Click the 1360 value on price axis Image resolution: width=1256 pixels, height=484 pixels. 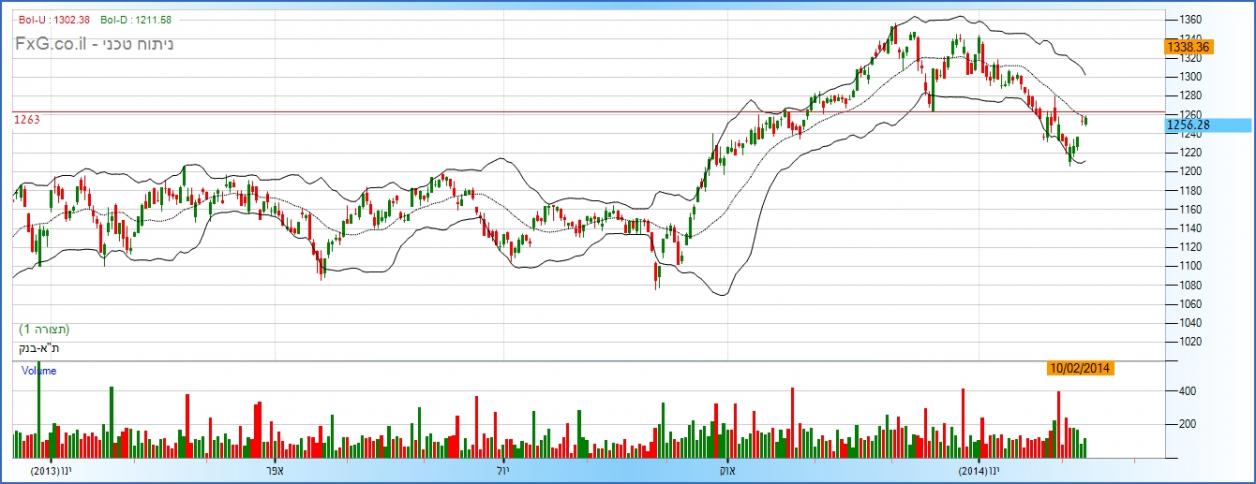(x=1191, y=19)
